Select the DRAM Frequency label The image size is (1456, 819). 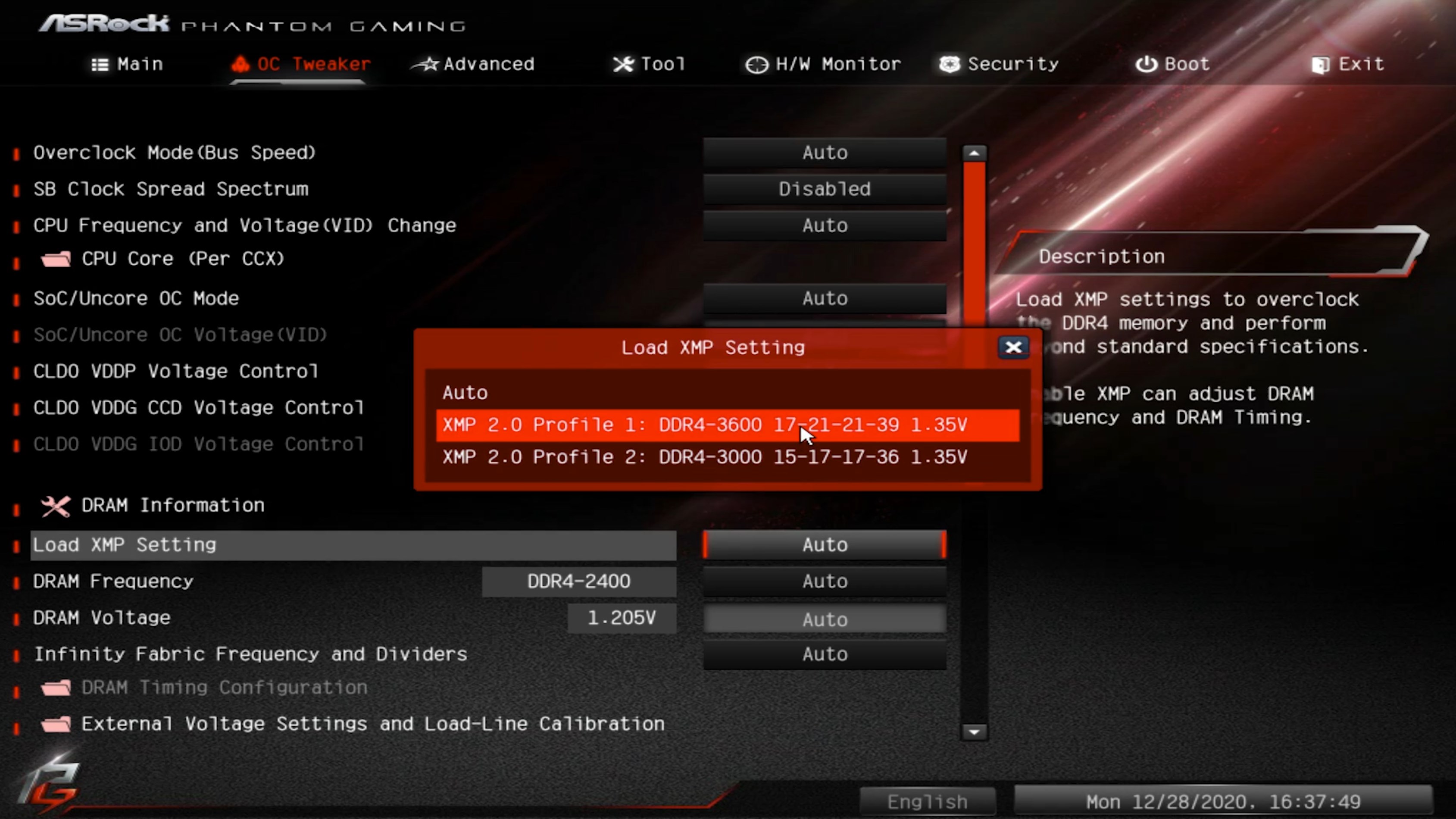[x=113, y=581]
